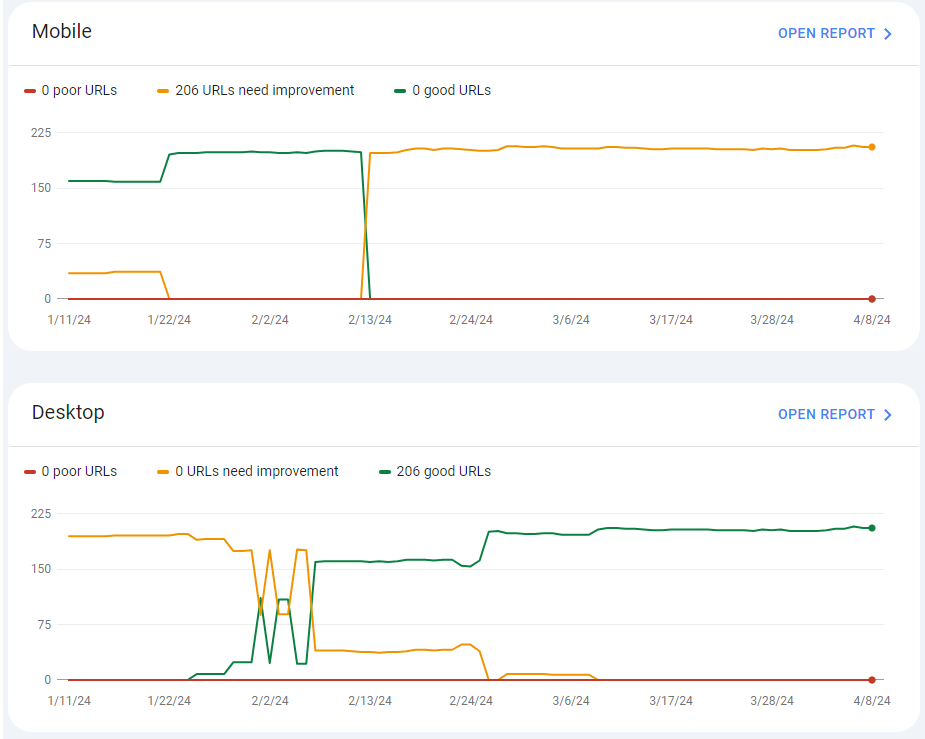Open the Desktop report link
925x739 pixels.
coord(834,415)
